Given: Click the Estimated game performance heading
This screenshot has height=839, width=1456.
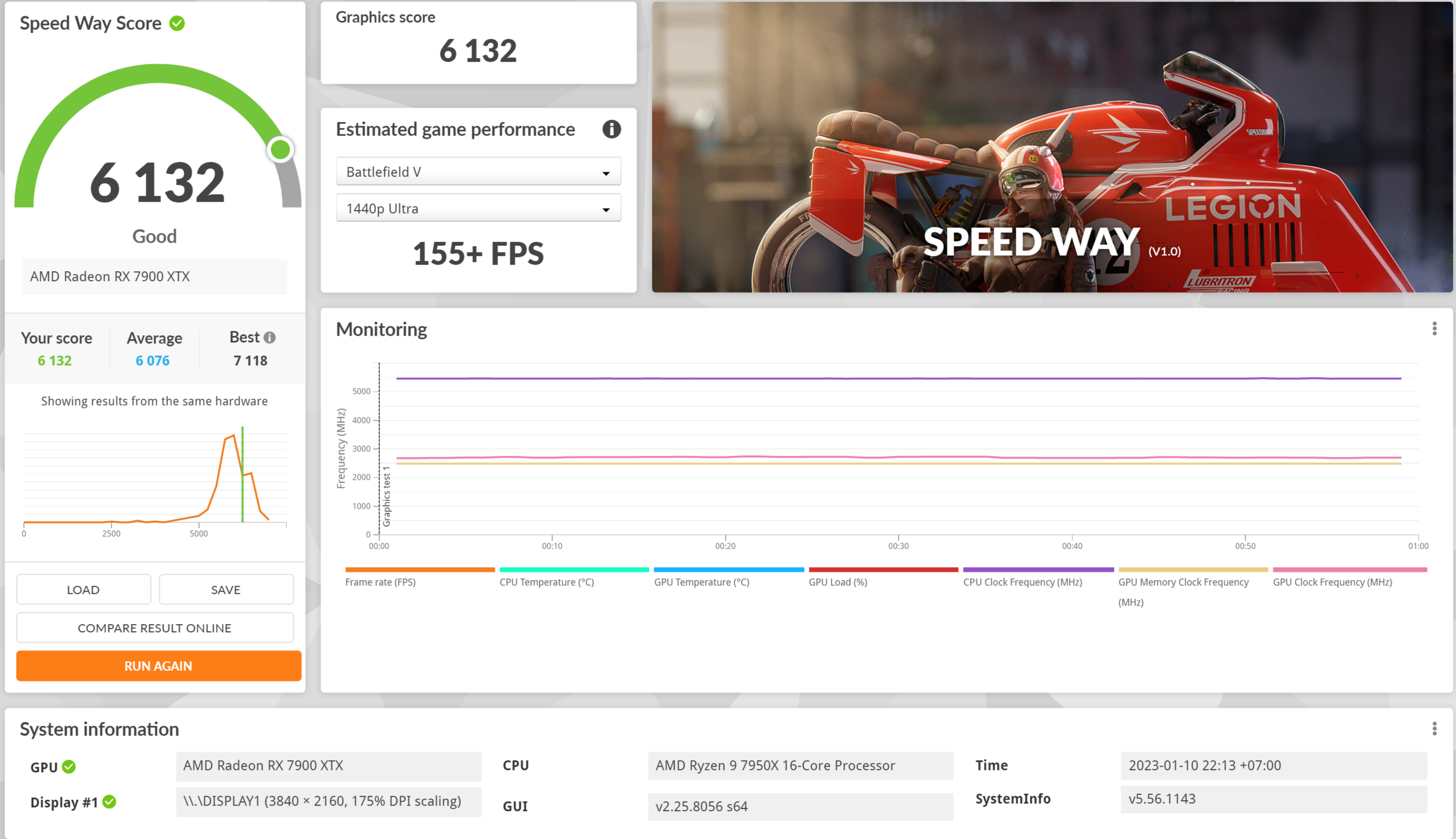Looking at the screenshot, I should 455,129.
